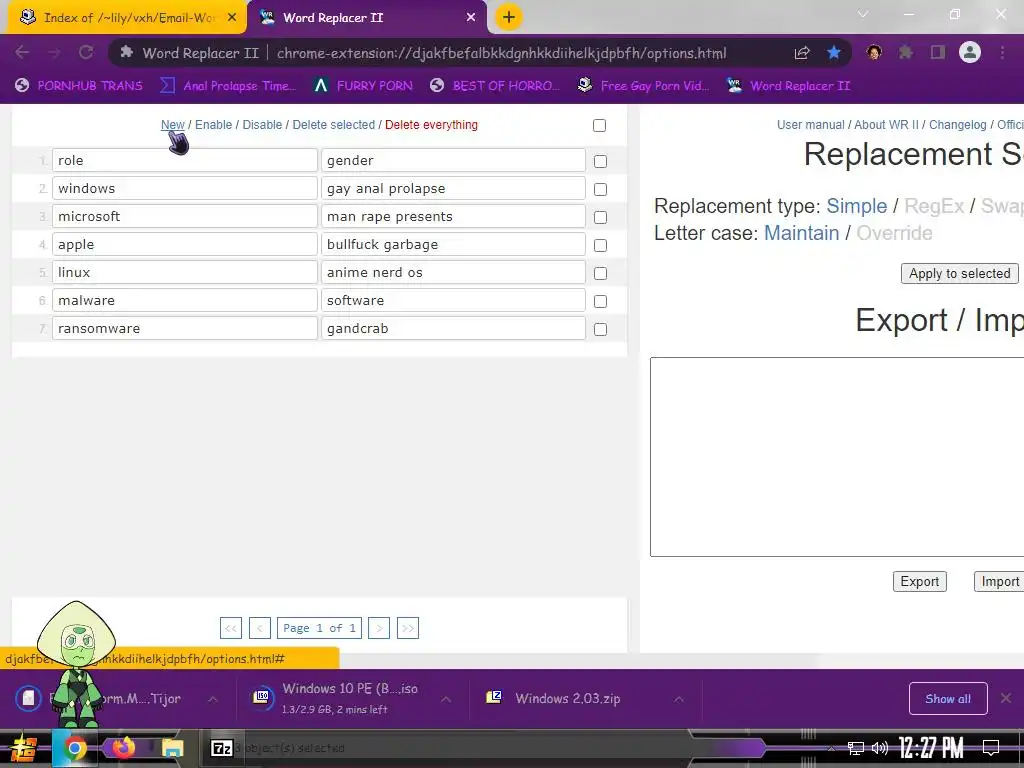Close the Word Replacer II tab
1024x768 pixels.
tap(471, 18)
